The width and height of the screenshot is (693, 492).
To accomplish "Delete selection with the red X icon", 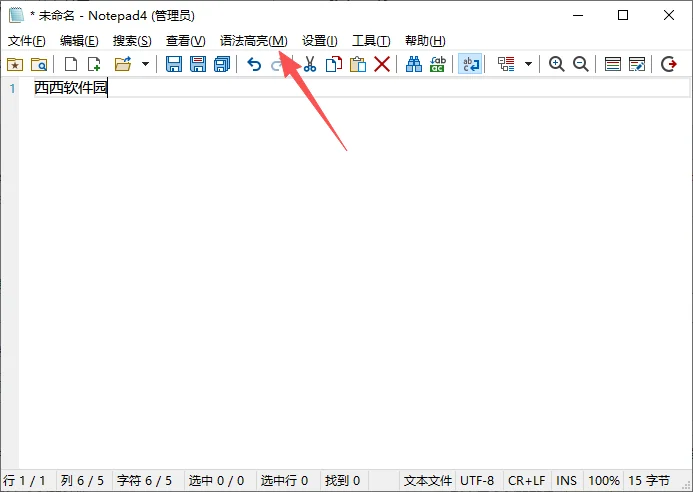I will coord(382,65).
